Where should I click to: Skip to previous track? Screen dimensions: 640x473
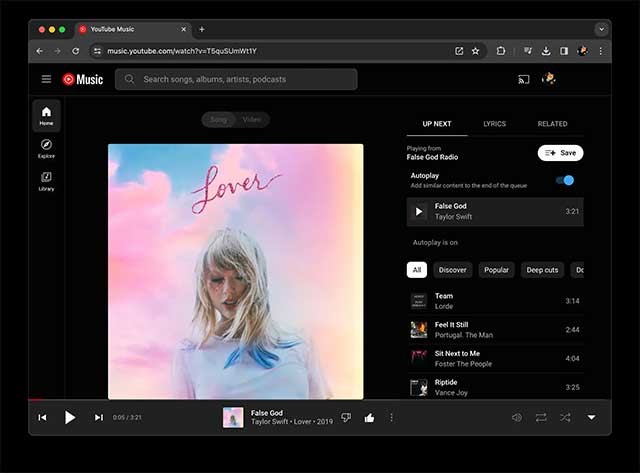pos(42,417)
